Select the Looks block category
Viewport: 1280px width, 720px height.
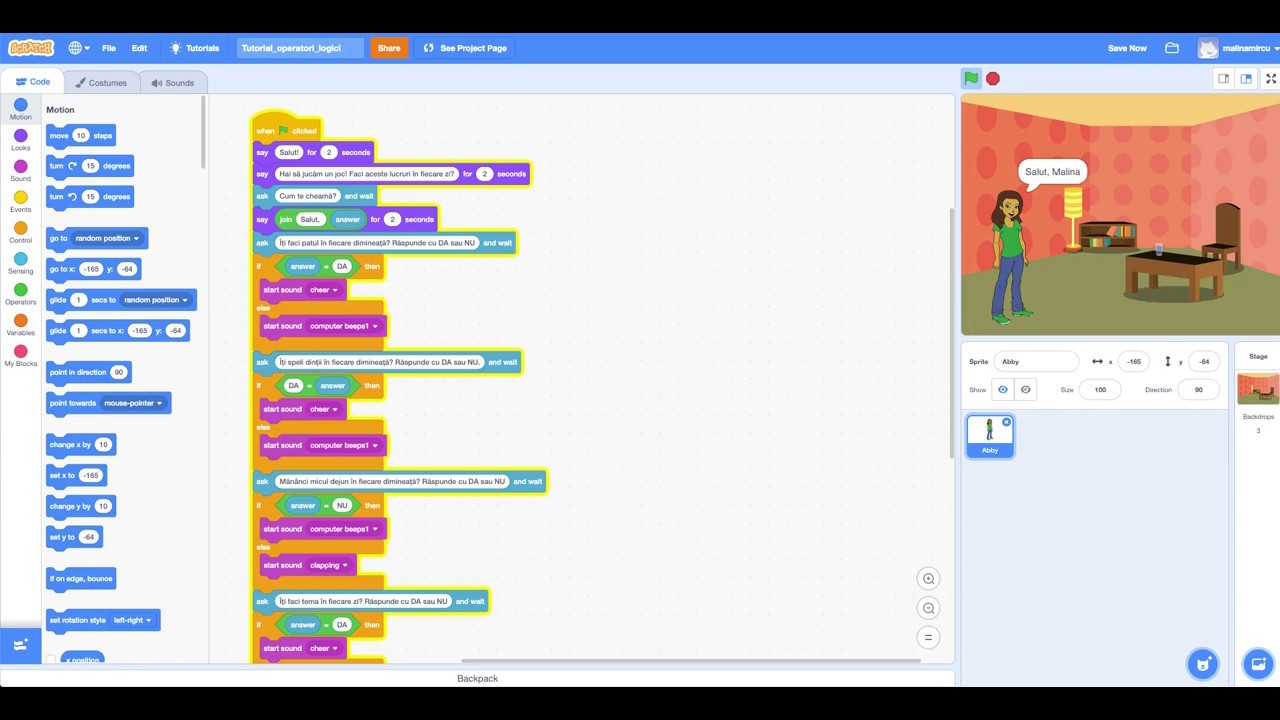(20, 141)
